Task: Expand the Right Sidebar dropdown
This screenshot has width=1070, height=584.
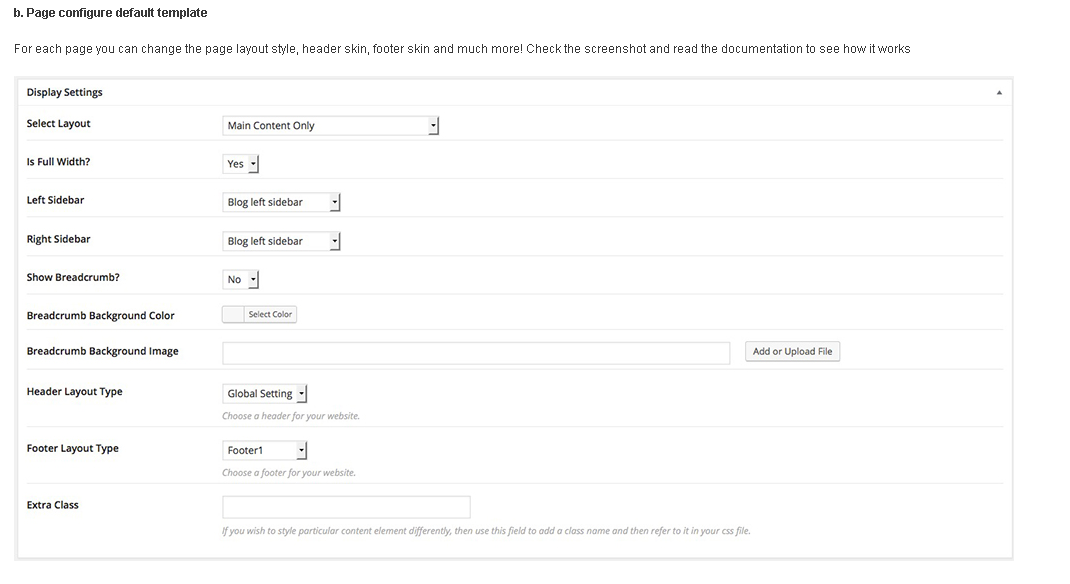Action: [x=281, y=241]
